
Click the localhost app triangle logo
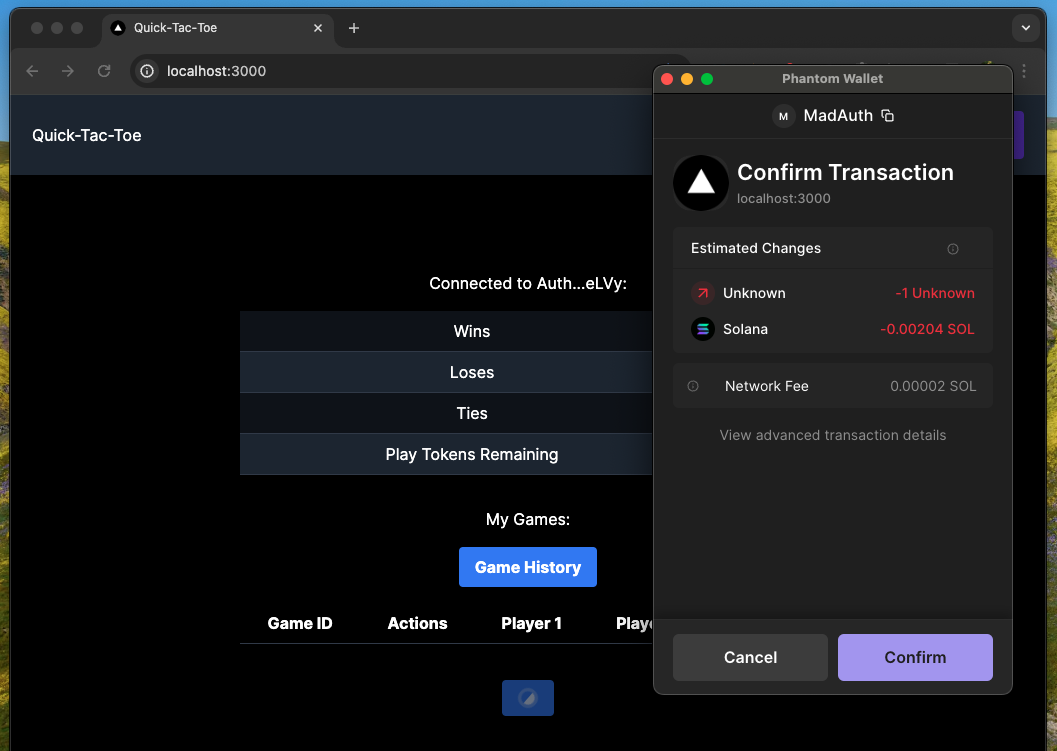[701, 183]
